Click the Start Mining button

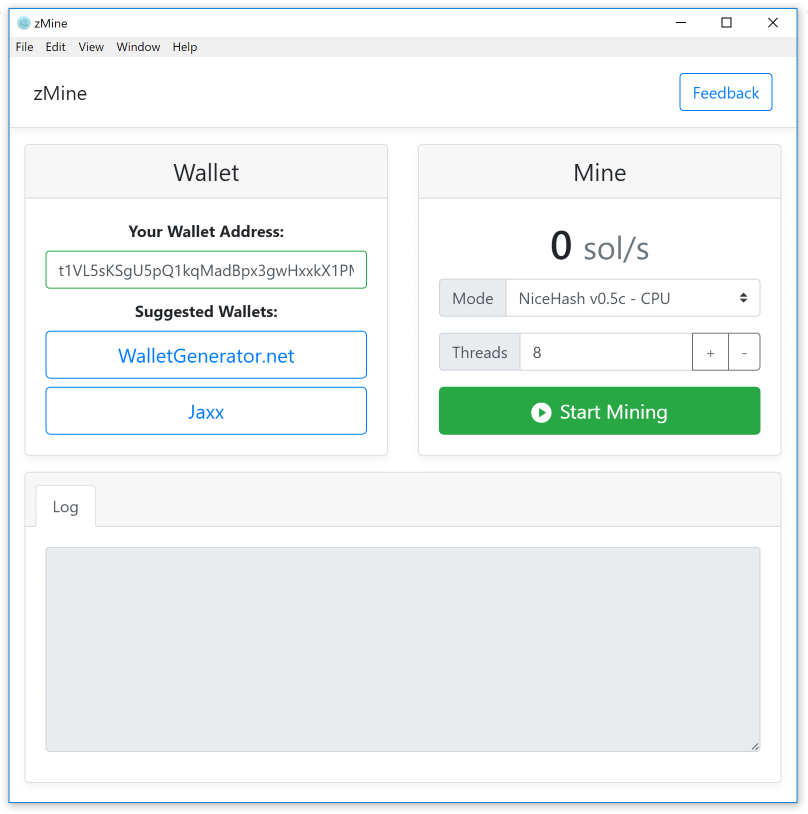[599, 411]
